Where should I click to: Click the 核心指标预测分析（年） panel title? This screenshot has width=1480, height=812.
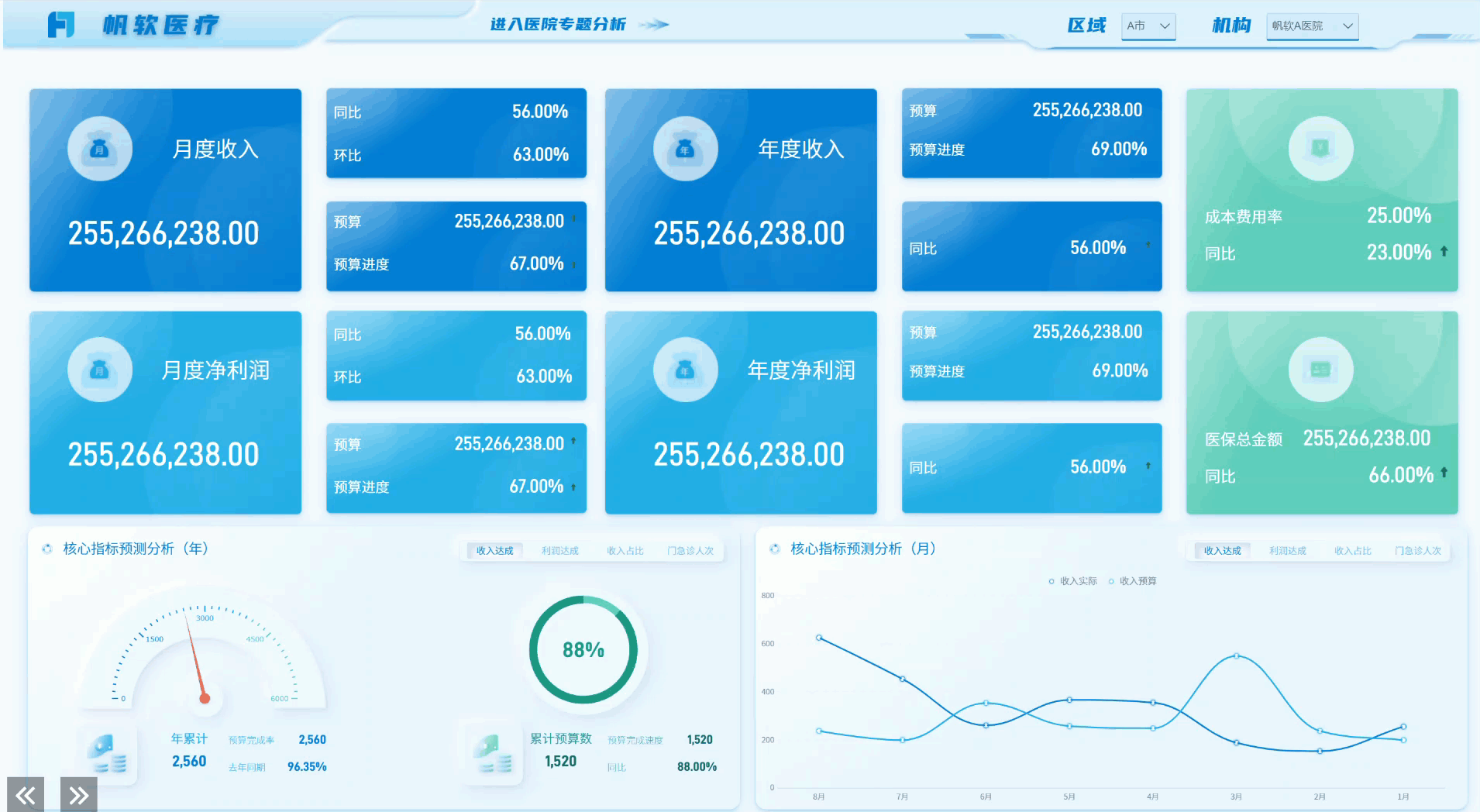pyautogui.click(x=136, y=549)
